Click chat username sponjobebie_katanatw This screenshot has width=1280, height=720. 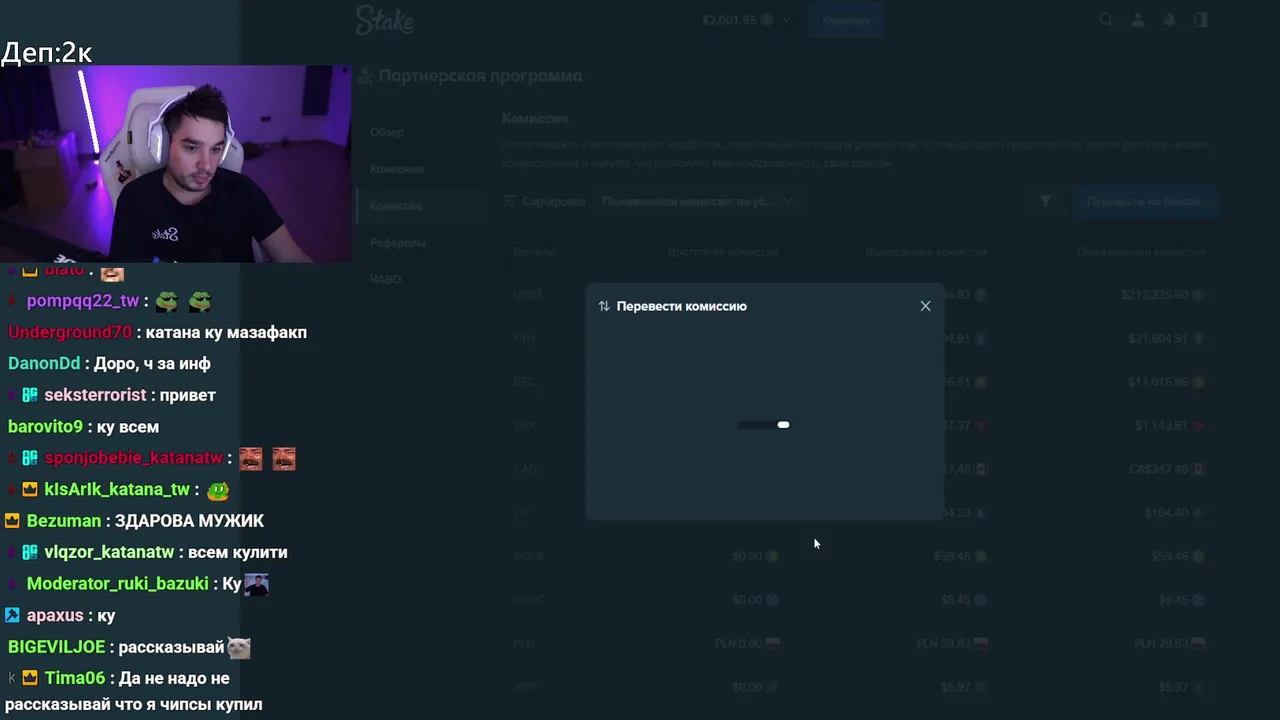(134, 458)
